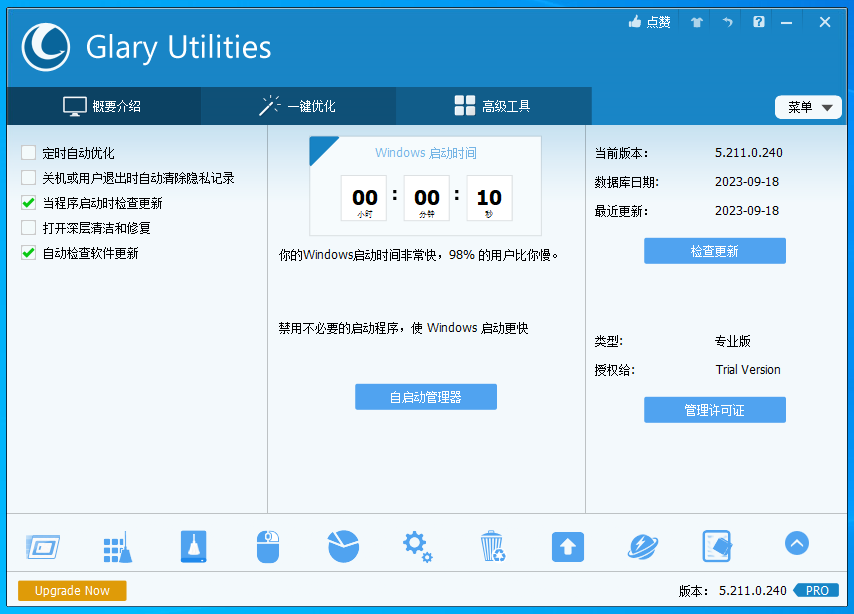Open the first screen-shaped tool icon in bottom toolbar

coord(42,546)
